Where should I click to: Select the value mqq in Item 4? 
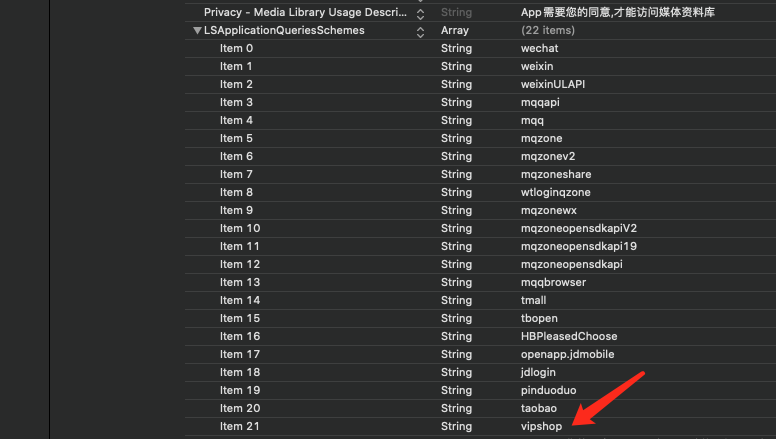(532, 121)
